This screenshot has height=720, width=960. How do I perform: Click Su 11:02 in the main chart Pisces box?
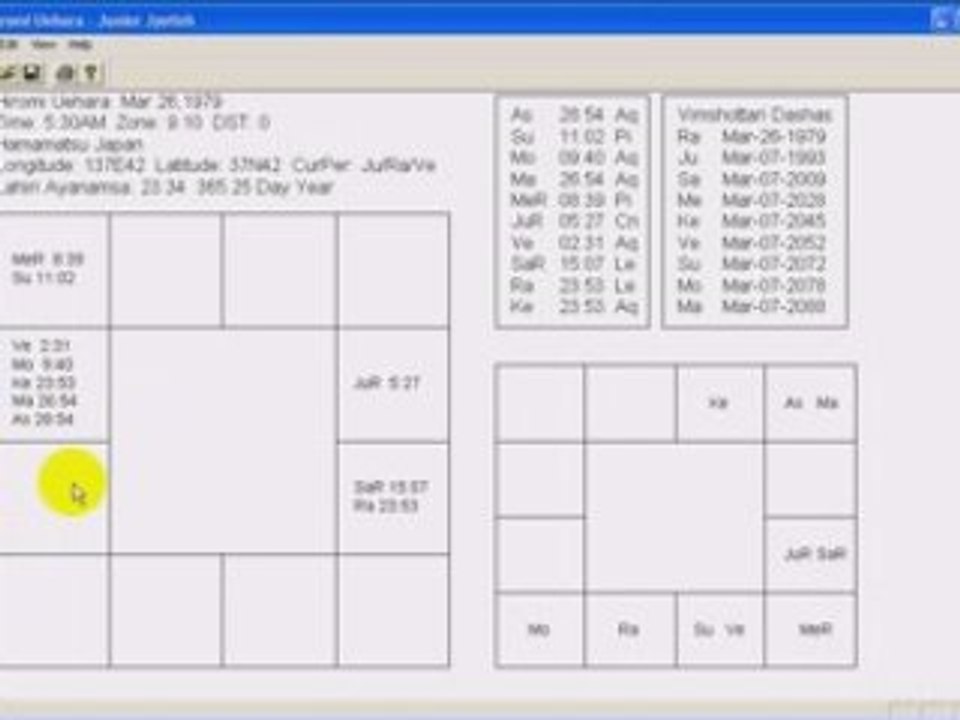44,278
